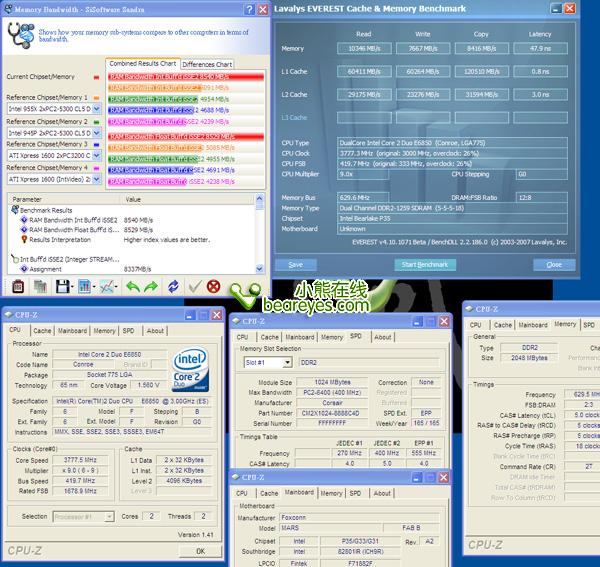Viewport: 600px width, 567px height.
Task: Click the green Back arrow in Sandra
Action: pos(133,286)
